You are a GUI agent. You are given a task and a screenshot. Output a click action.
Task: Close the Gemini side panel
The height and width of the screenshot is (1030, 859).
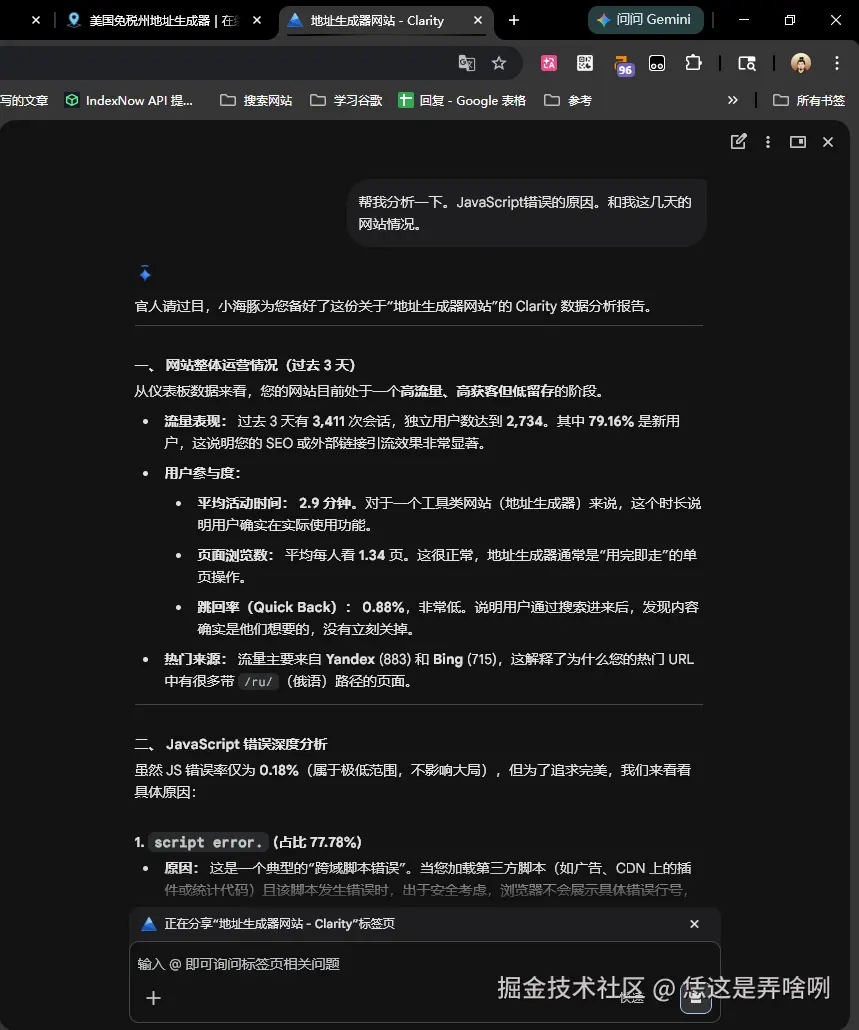[828, 142]
